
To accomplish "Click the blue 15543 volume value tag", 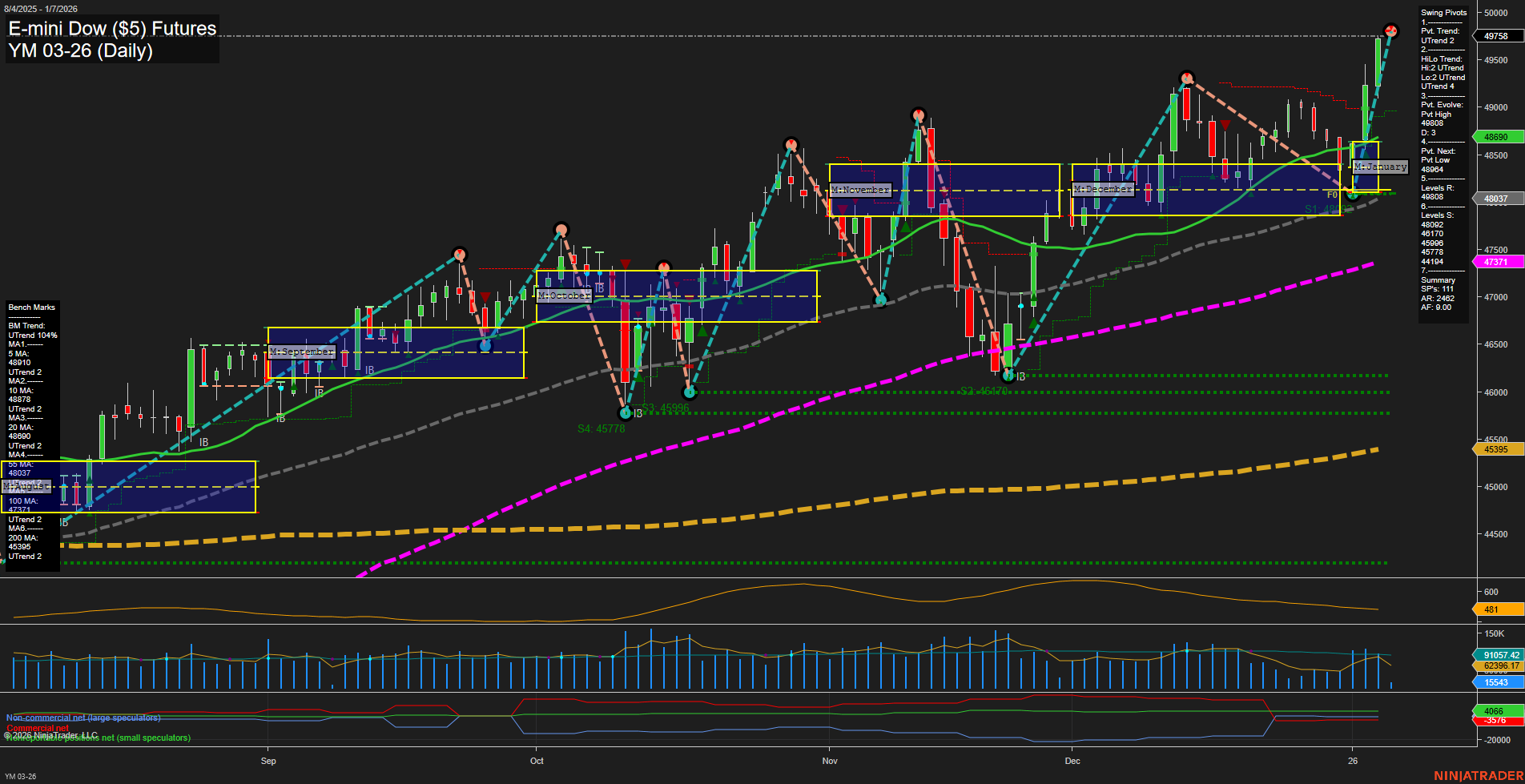I will (1497, 682).
